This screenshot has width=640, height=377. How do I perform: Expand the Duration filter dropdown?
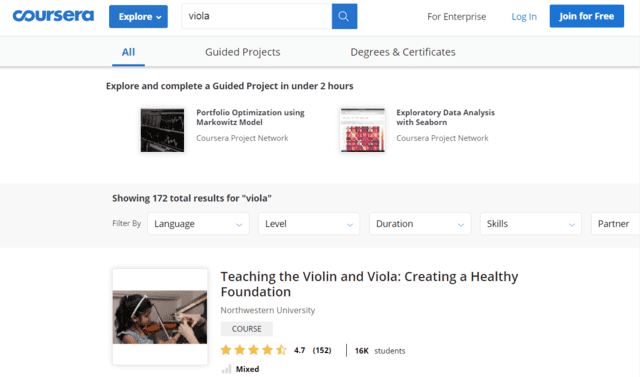click(420, 224)
